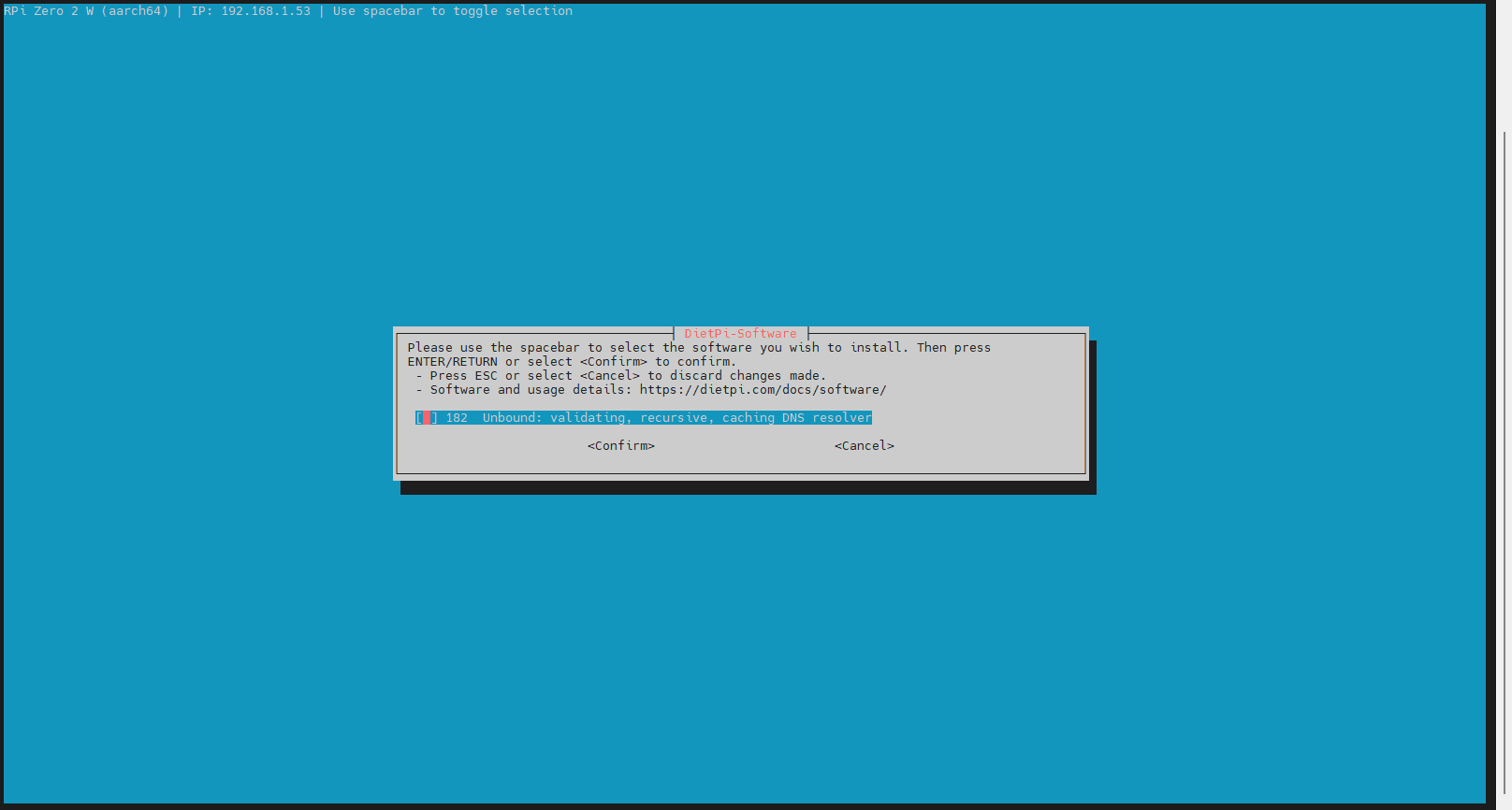Click the 'RPi Zero 2 W (aarch64)' header text
The height and width of the screenshot is (810, 1512).
coord(86,11)
